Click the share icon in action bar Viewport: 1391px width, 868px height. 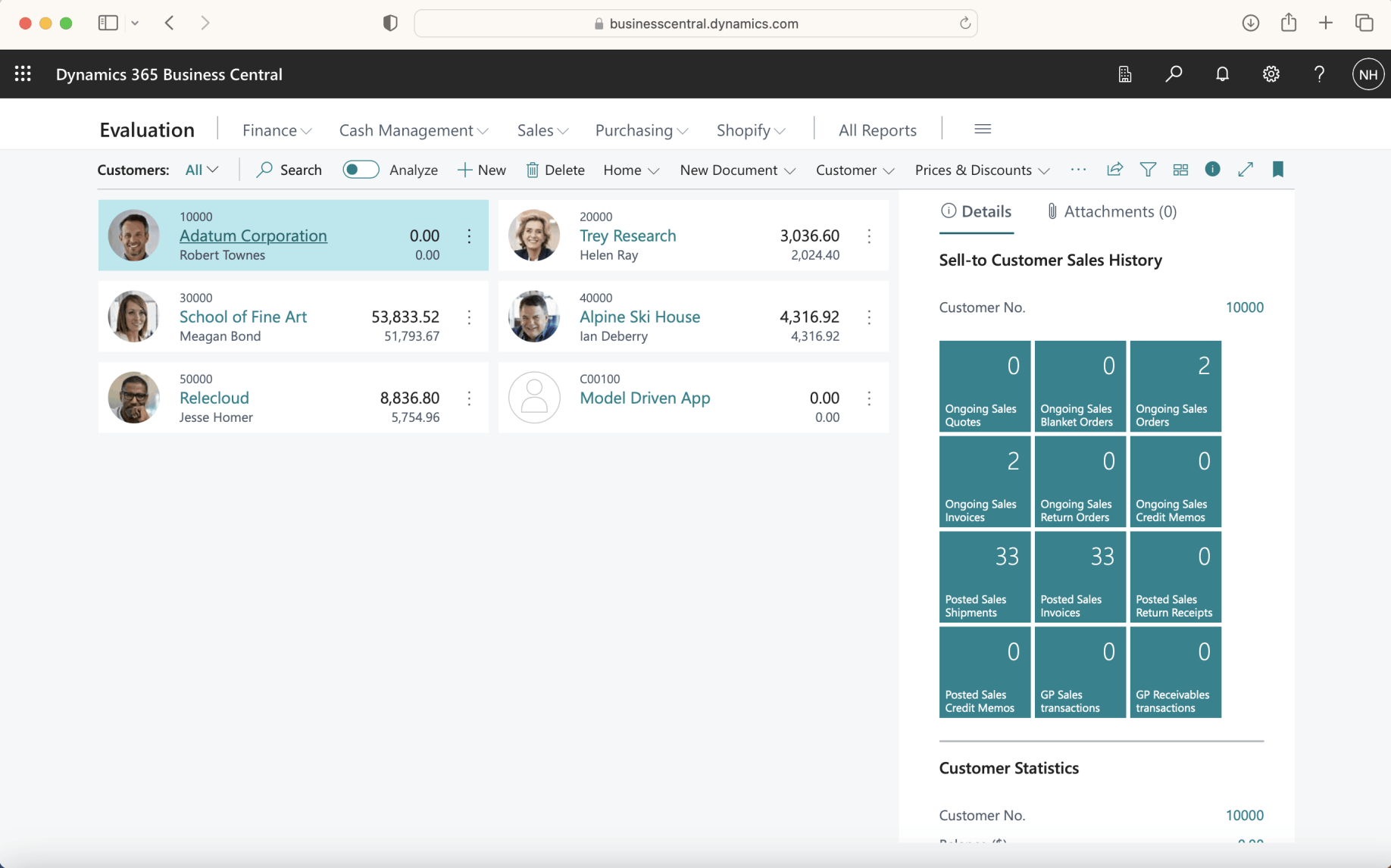point(1114,170)
